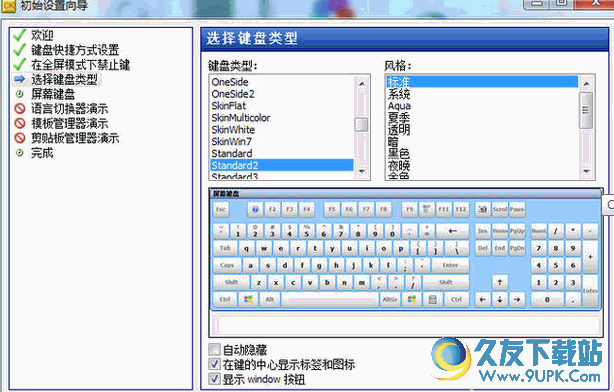Image resolution: width=614 pixels, height=392 pixels.
Task: Click right Windows logo key on preview
Action: click(412, 300)
